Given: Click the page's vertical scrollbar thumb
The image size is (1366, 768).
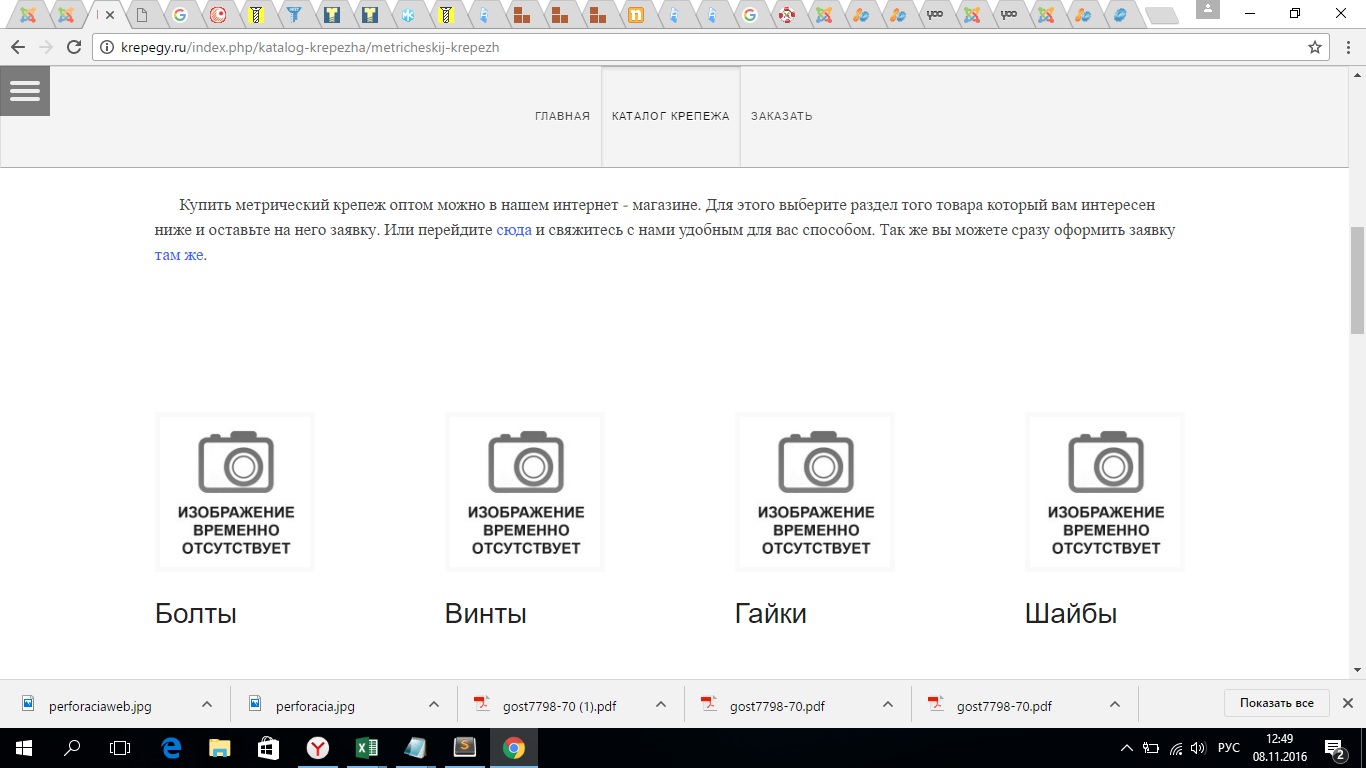Looking at the screenshot, I should pos(1357,280).
